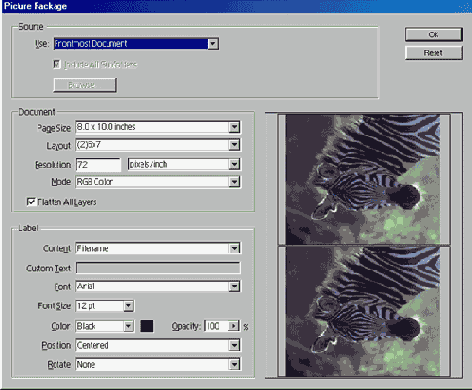Open the label Content dropdown
This screenshot has width=472, height=390.
click(158, 248)
